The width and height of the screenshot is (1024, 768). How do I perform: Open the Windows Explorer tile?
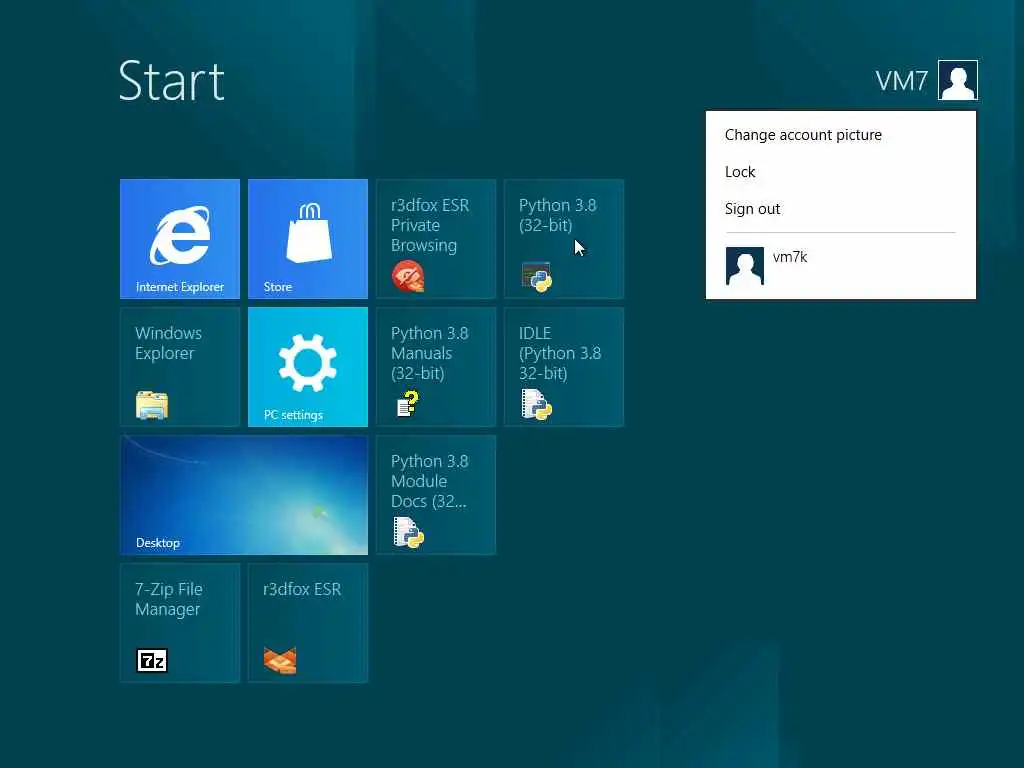[180, 366]
